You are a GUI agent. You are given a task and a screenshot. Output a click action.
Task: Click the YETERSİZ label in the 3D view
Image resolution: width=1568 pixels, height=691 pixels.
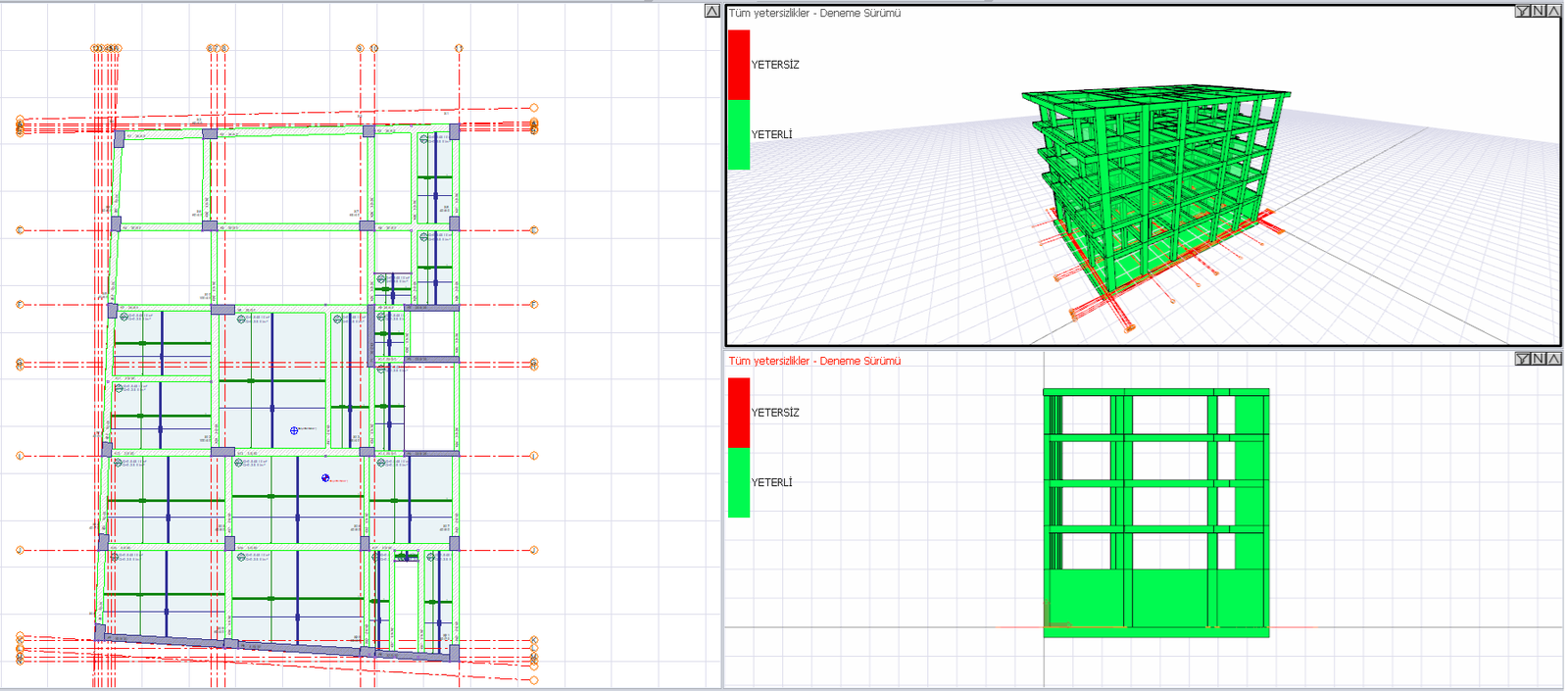click(x=775, y=65)
